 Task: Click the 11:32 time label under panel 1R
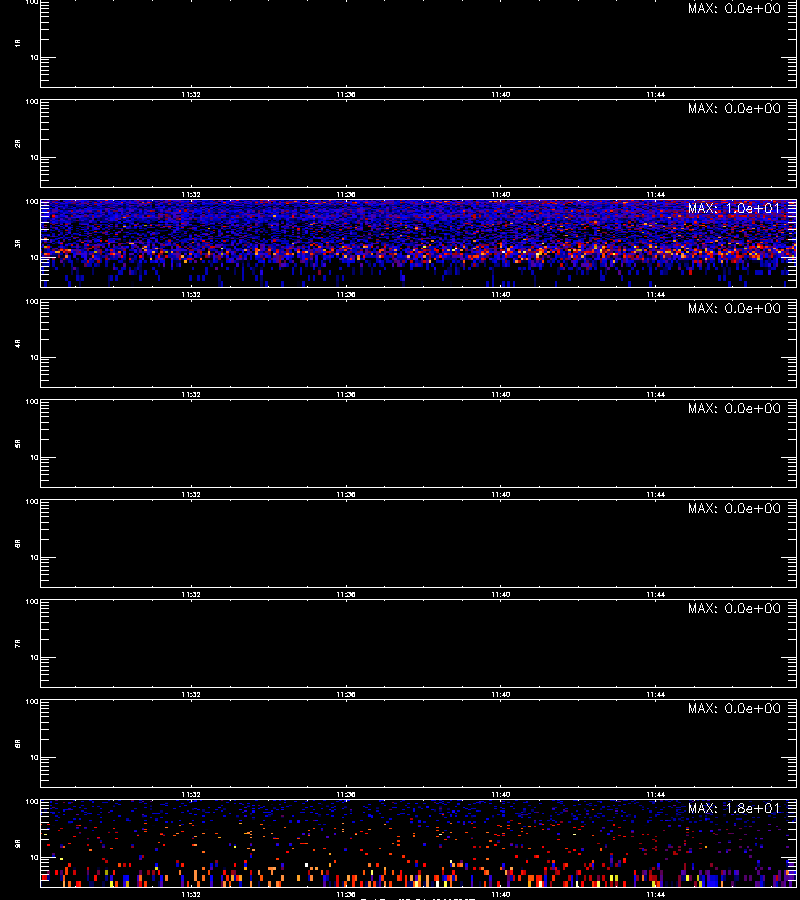tap(191, 95)
